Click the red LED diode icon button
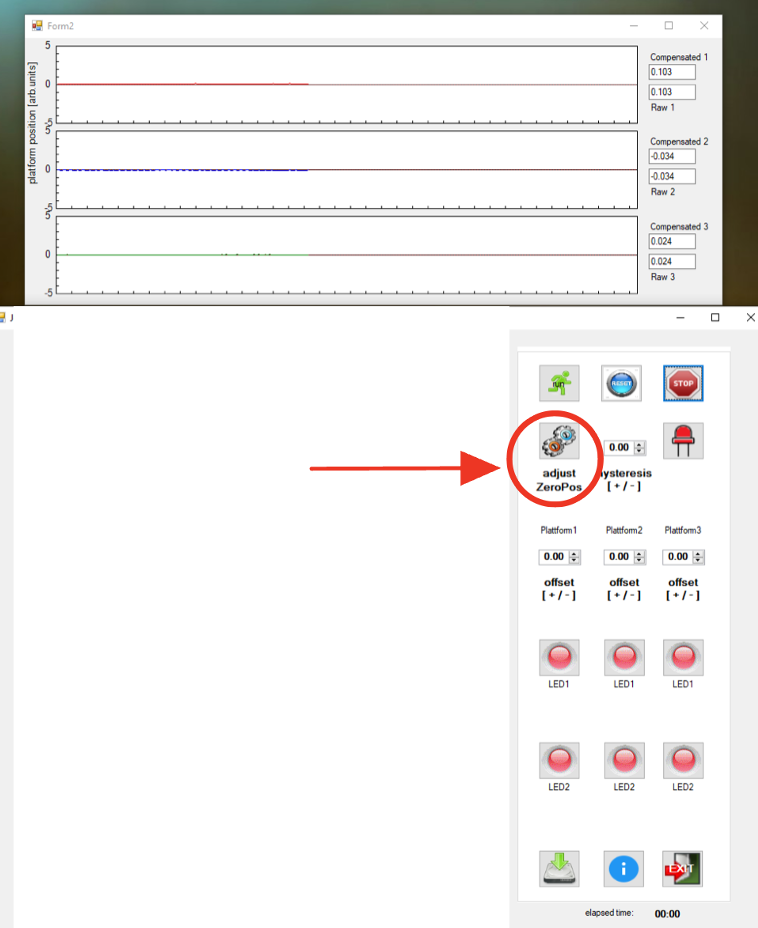The width and height of the screenshot is (758, 928). coord(684,440)
